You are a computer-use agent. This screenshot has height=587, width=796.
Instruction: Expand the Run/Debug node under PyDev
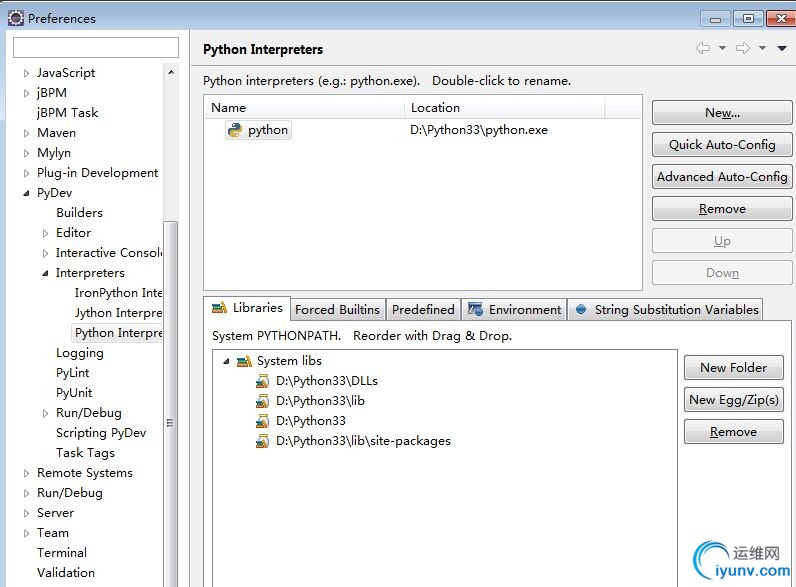[x=45, y=413]
